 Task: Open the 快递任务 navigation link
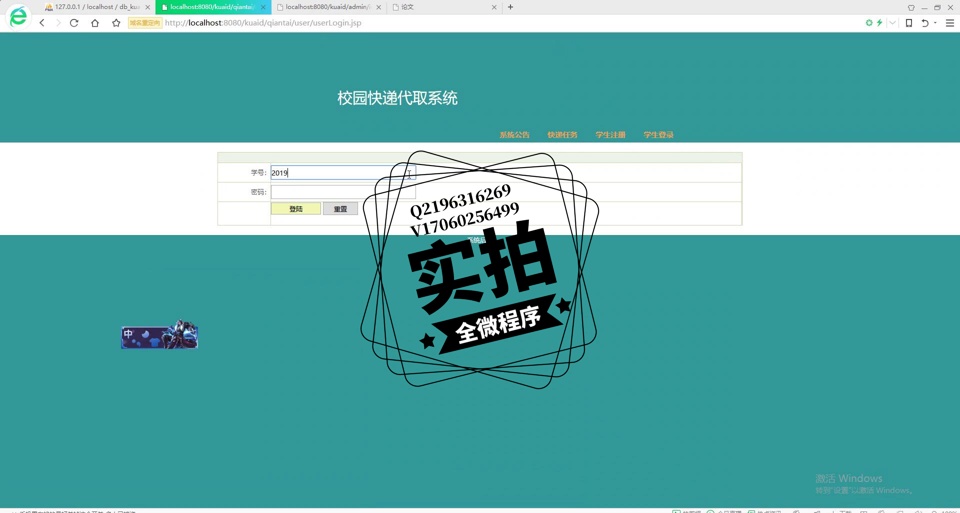pos(562,135)
